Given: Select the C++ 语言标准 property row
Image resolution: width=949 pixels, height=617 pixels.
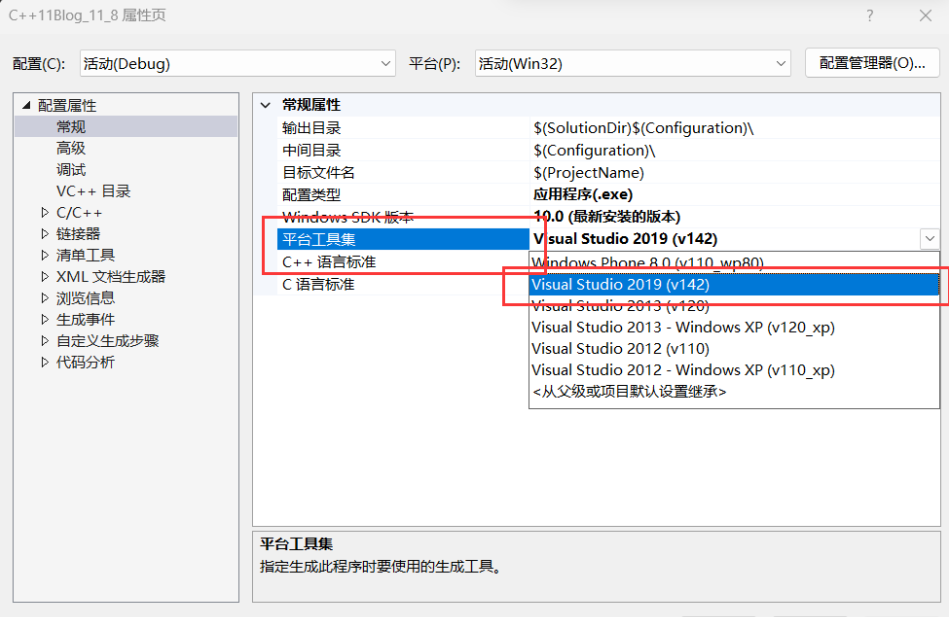Looking at the screenshot, I should (x=402, y=262).
